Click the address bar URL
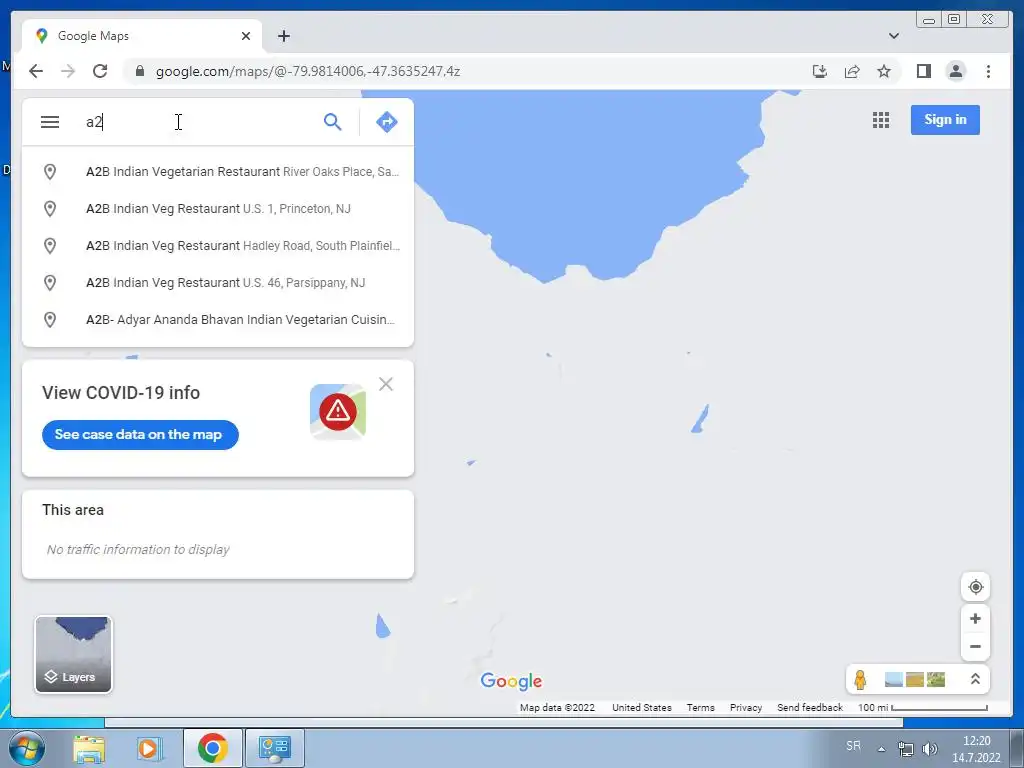1024x768 pixels. point(308,71)
